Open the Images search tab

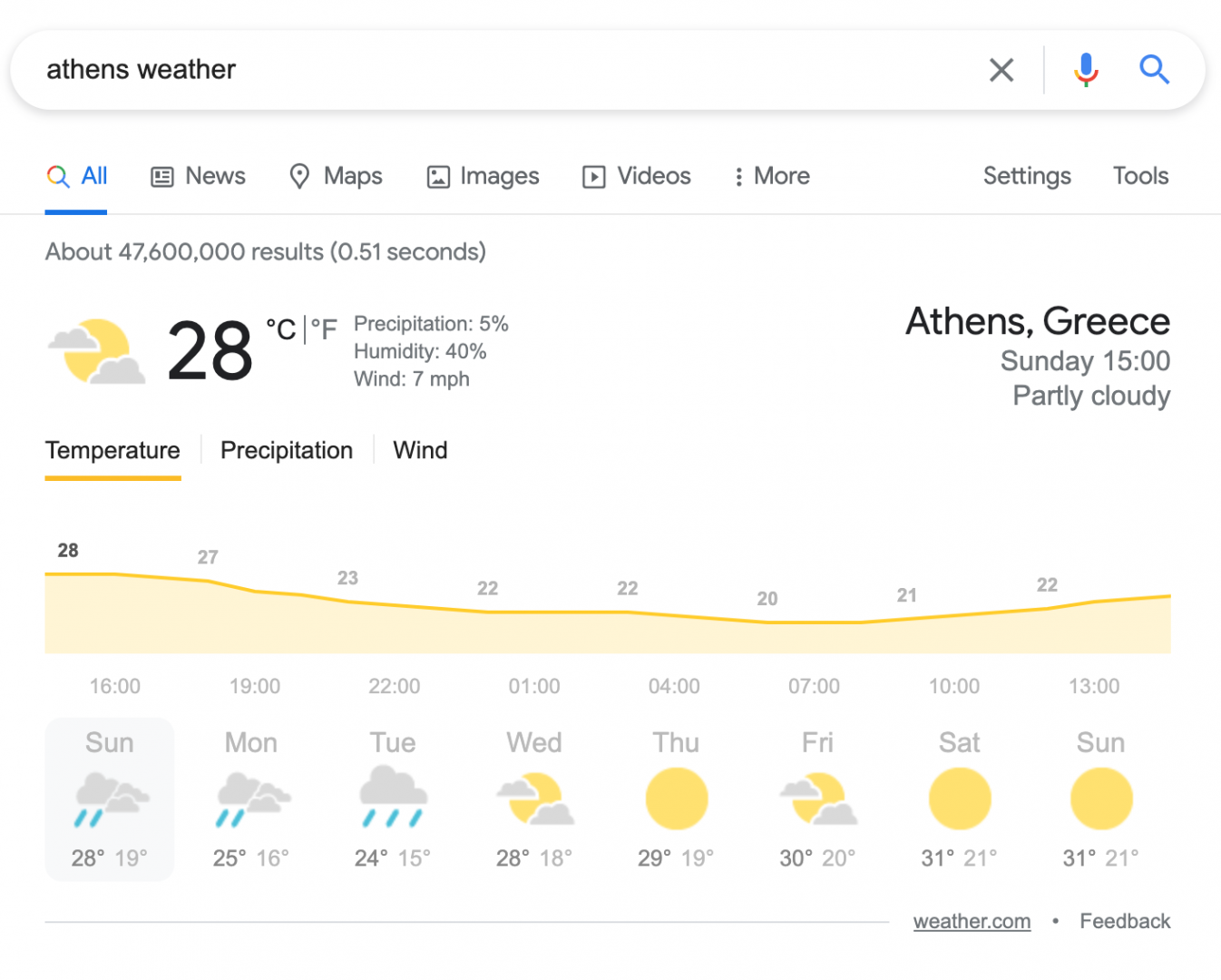coord(483,176)
